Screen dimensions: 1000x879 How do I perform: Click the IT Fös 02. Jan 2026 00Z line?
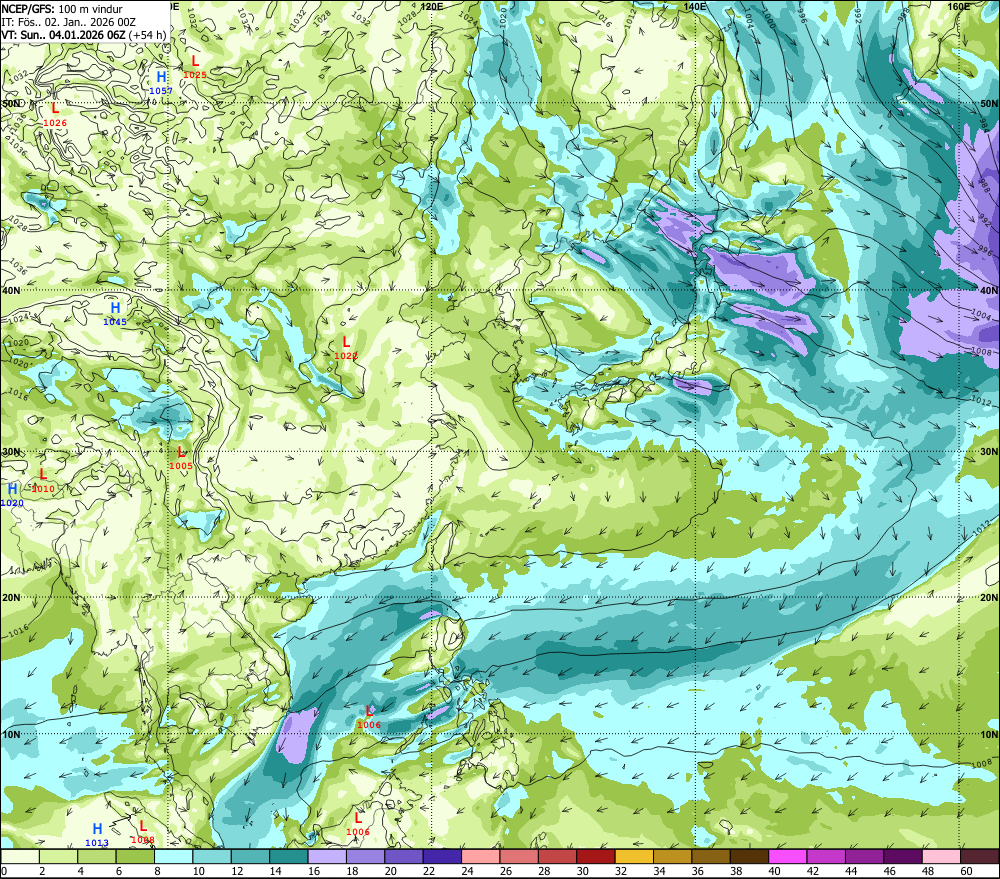click(69, 22)
